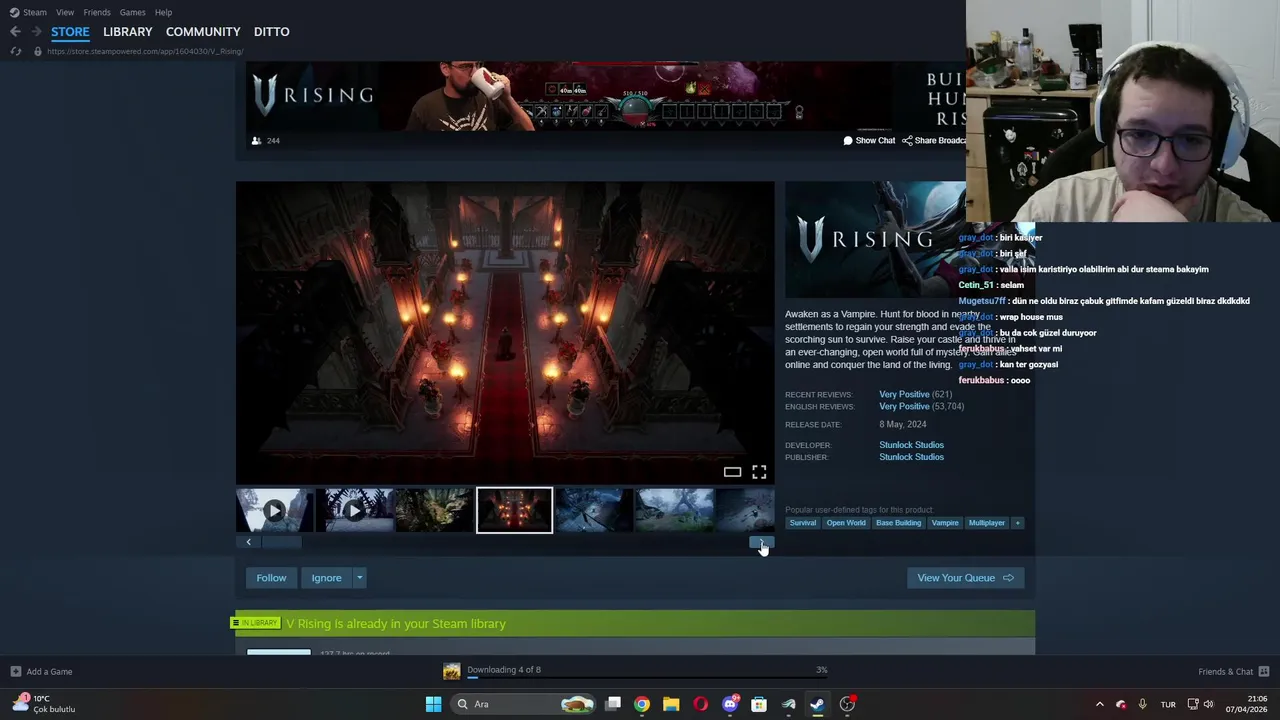Open the Stunlock Studios developer link

(911, 445)
